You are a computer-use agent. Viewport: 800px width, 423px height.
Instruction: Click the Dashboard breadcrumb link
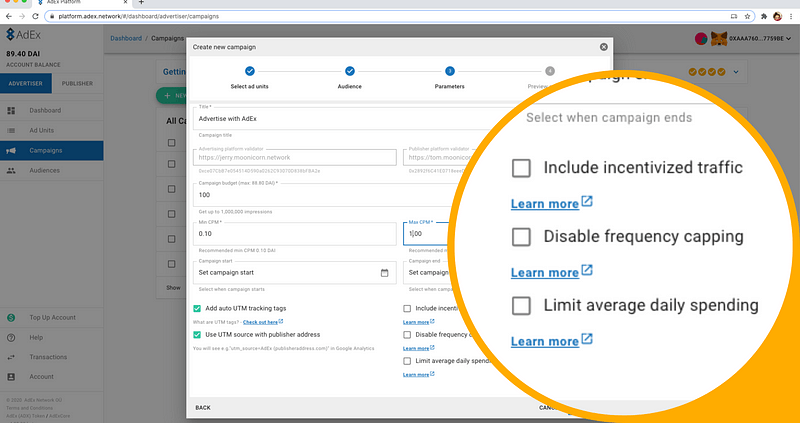[126, 38]
